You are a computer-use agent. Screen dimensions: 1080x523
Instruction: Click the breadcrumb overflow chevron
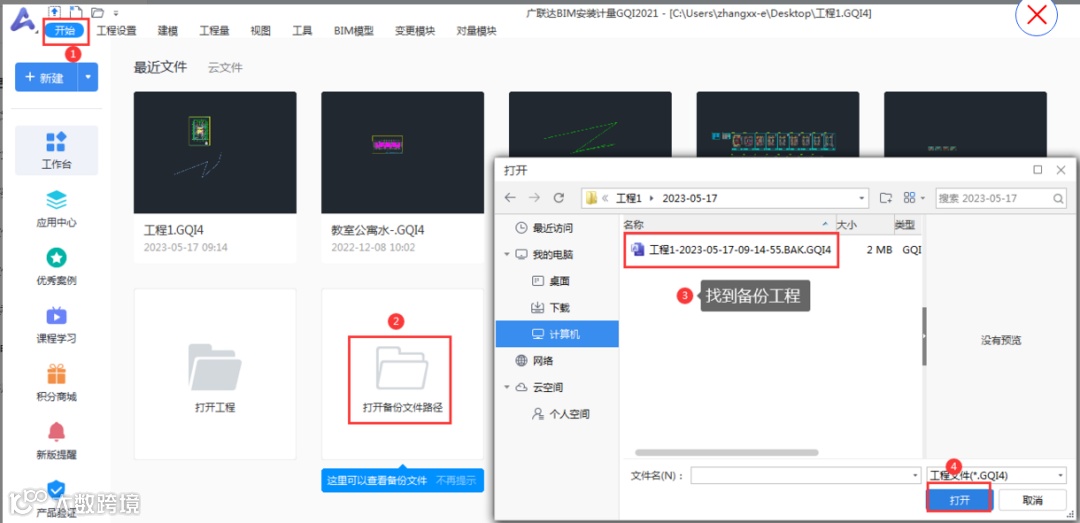(605, 198)
